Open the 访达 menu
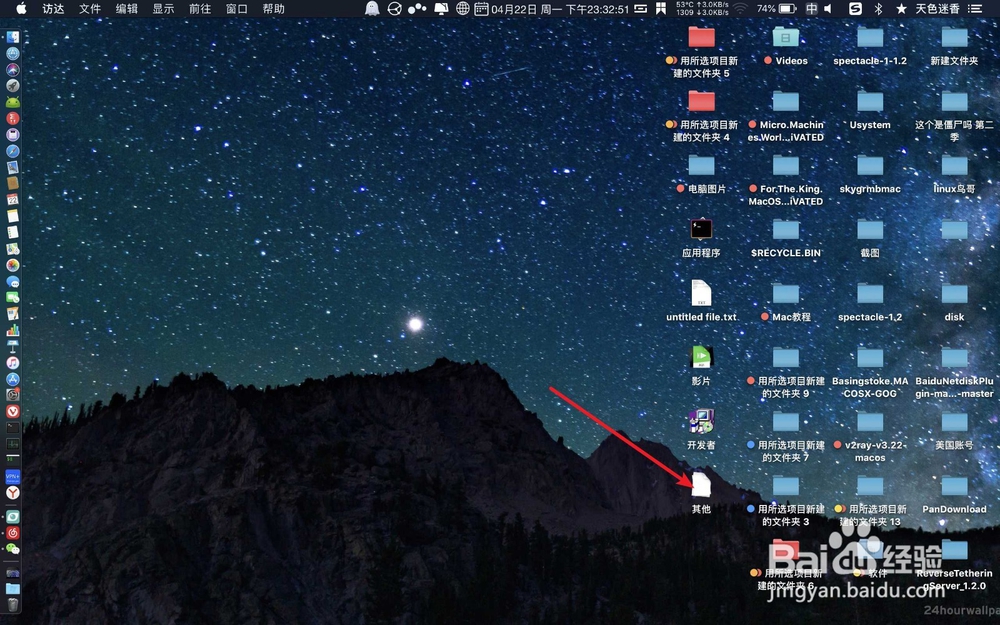The image size is (1000, 625). (x=54, y=8)
